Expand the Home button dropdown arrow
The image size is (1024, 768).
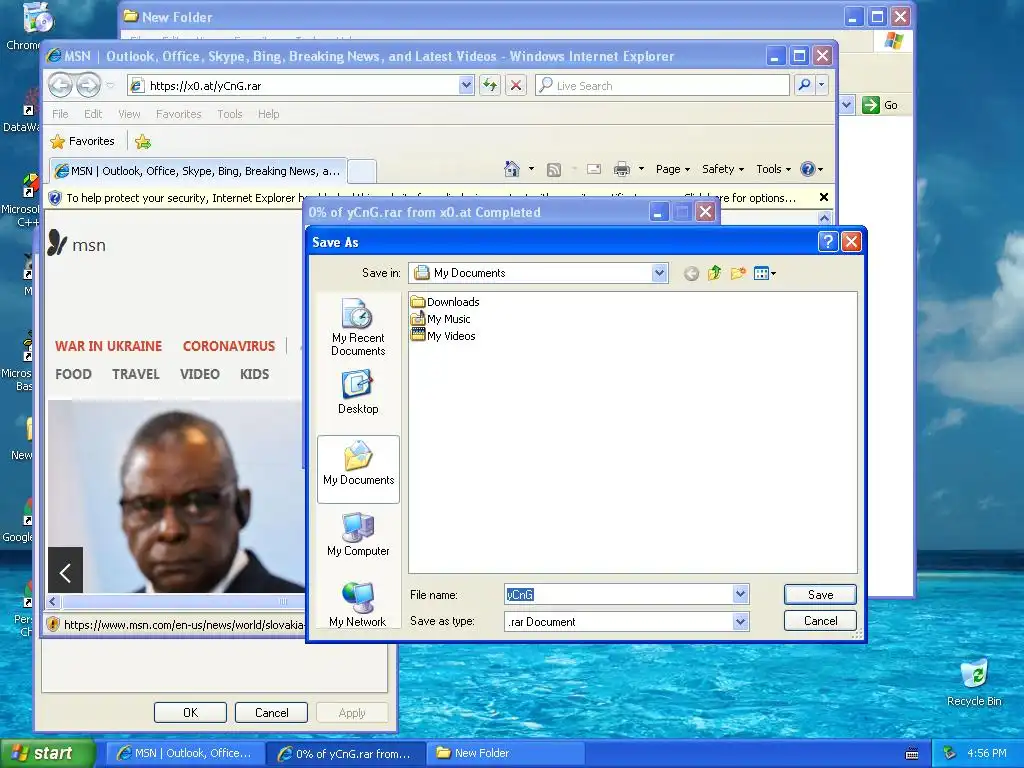(x=531, y=169)
